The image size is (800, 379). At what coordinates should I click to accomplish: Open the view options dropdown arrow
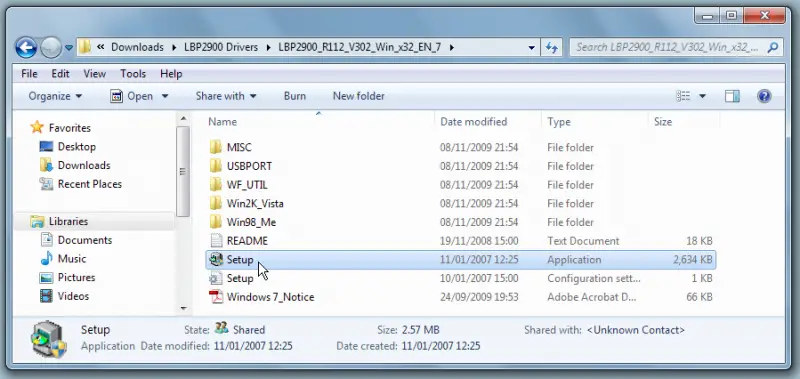pyautogui.click(x=702, y=96)
